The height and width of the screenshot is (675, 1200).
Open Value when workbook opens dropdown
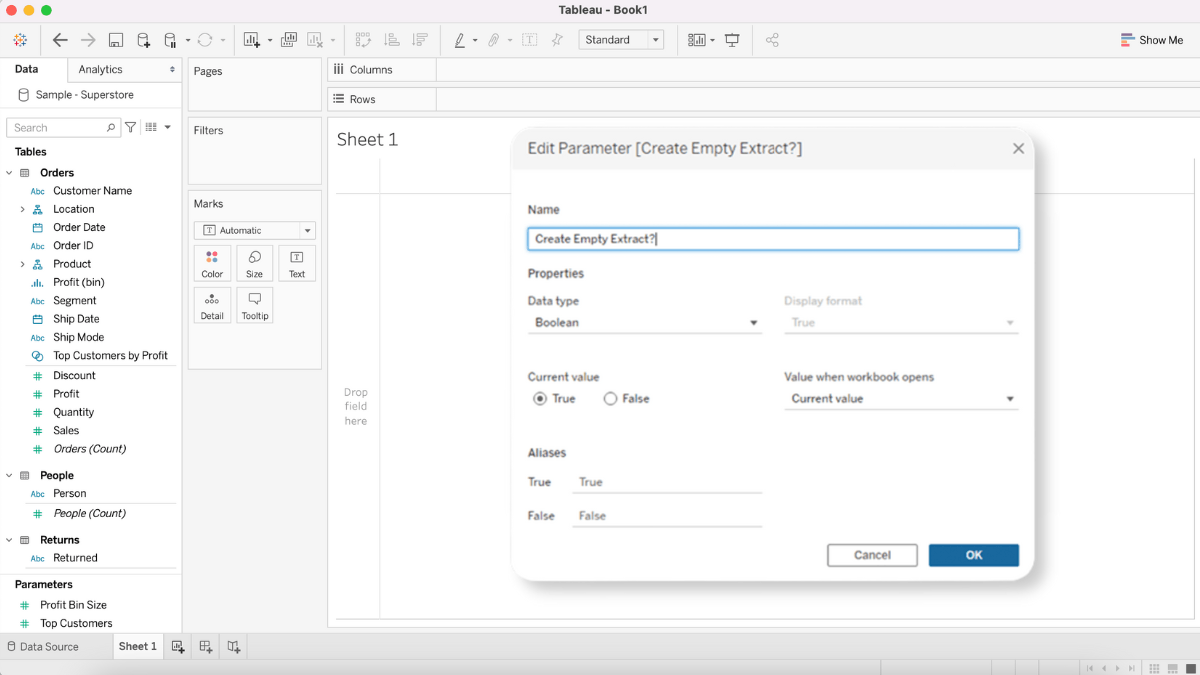click(901, 399)
